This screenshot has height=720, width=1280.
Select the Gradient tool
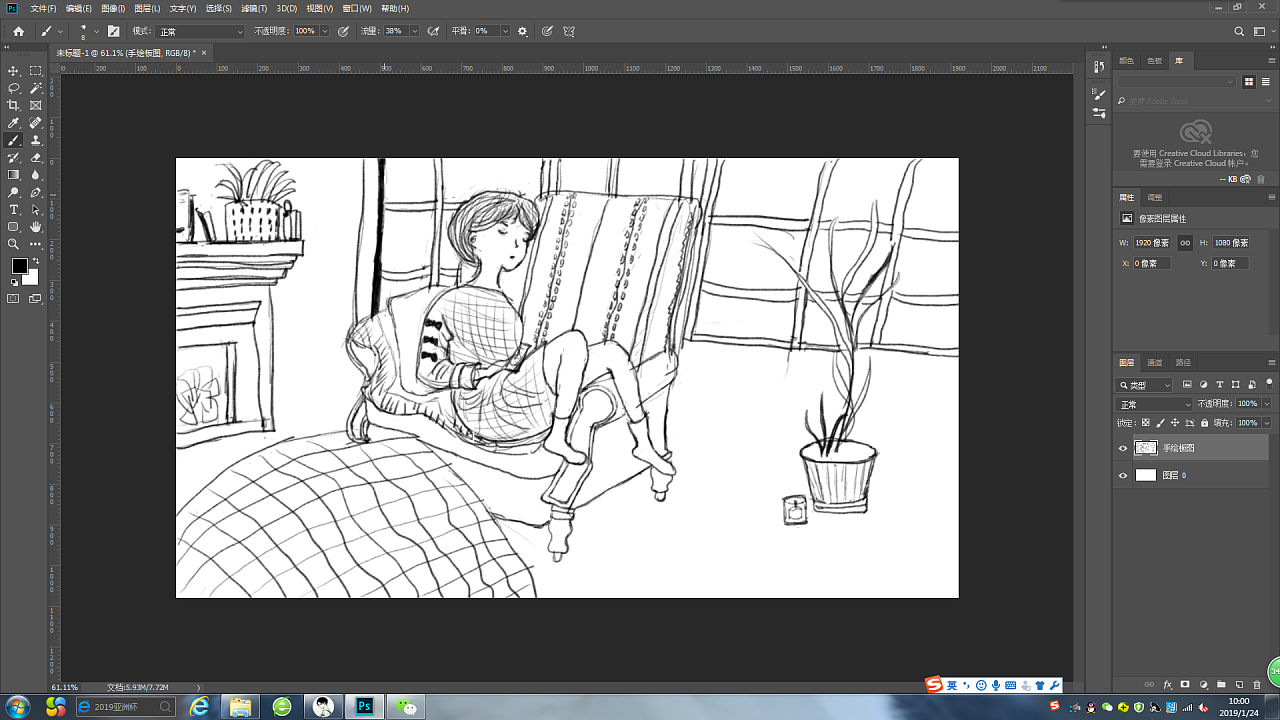click(x=14, y=175)
